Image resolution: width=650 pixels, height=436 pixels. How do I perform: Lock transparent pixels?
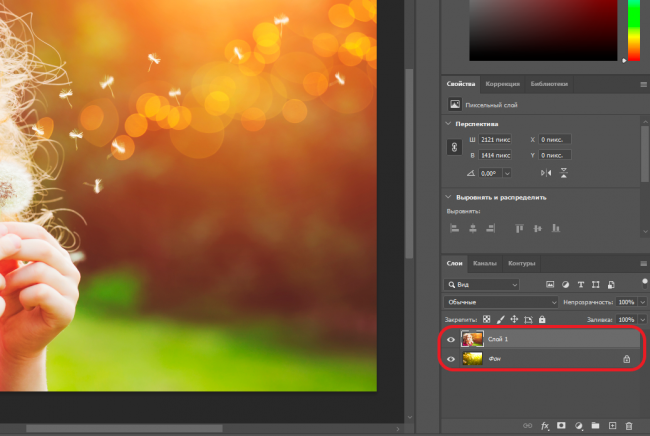pos(487,319)
